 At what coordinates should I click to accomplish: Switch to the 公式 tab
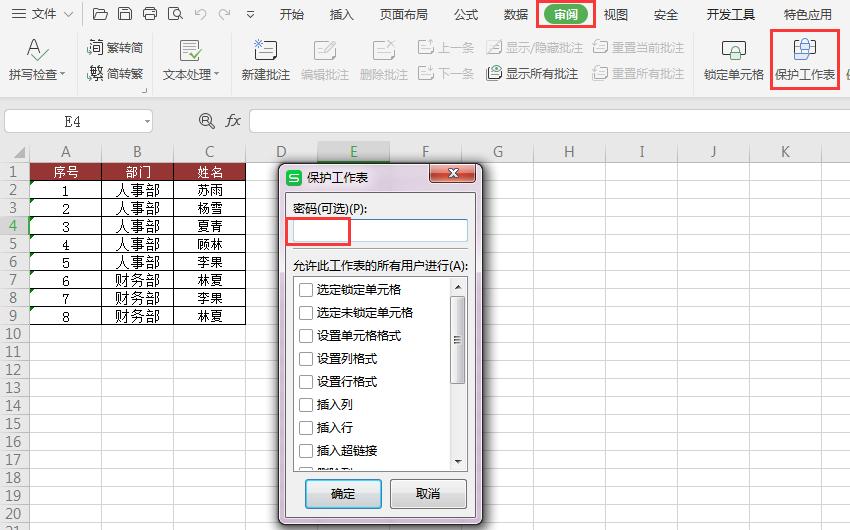[466, 15]
